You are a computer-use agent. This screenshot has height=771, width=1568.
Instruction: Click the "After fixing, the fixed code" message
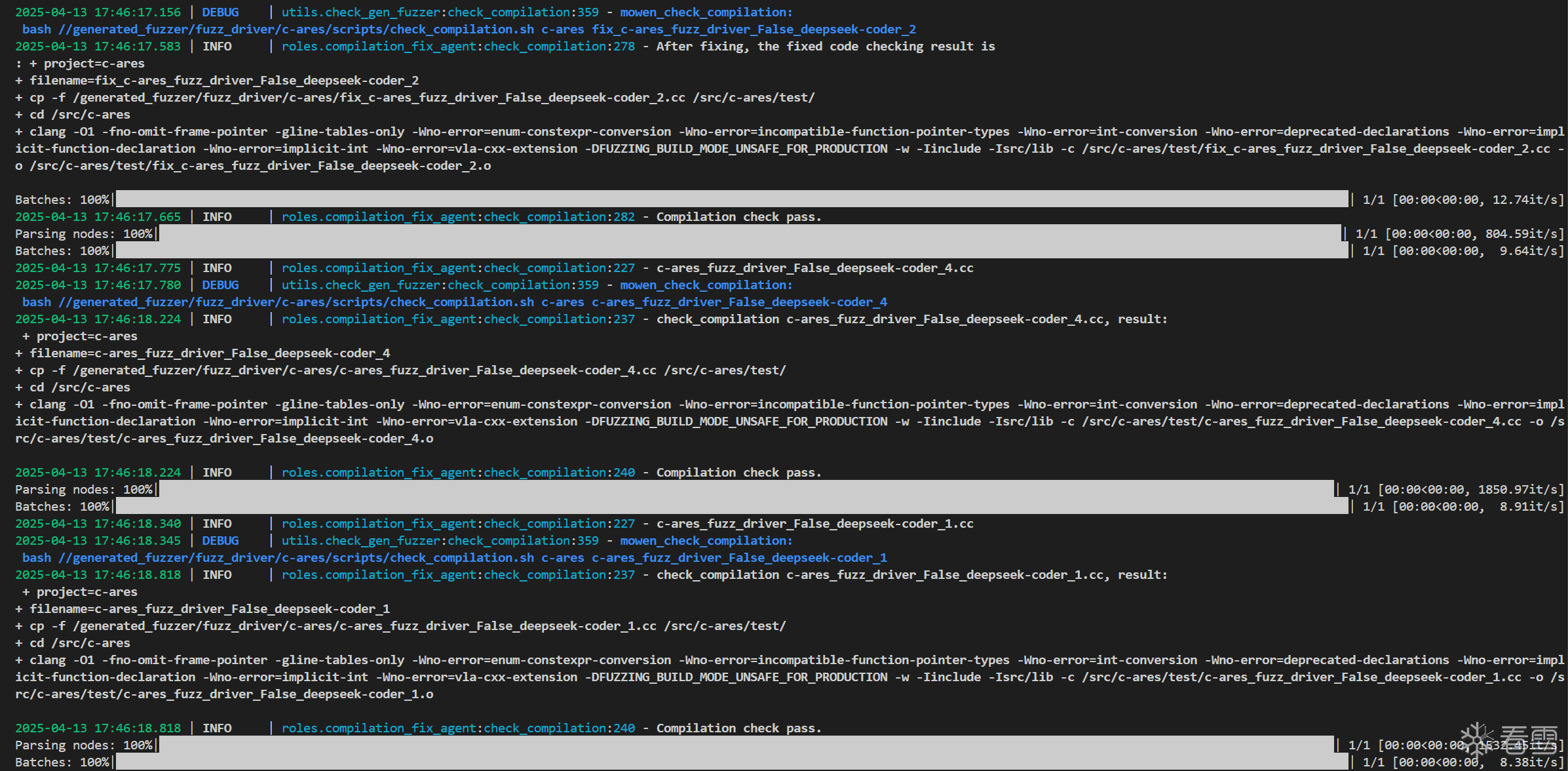[826, 47]
